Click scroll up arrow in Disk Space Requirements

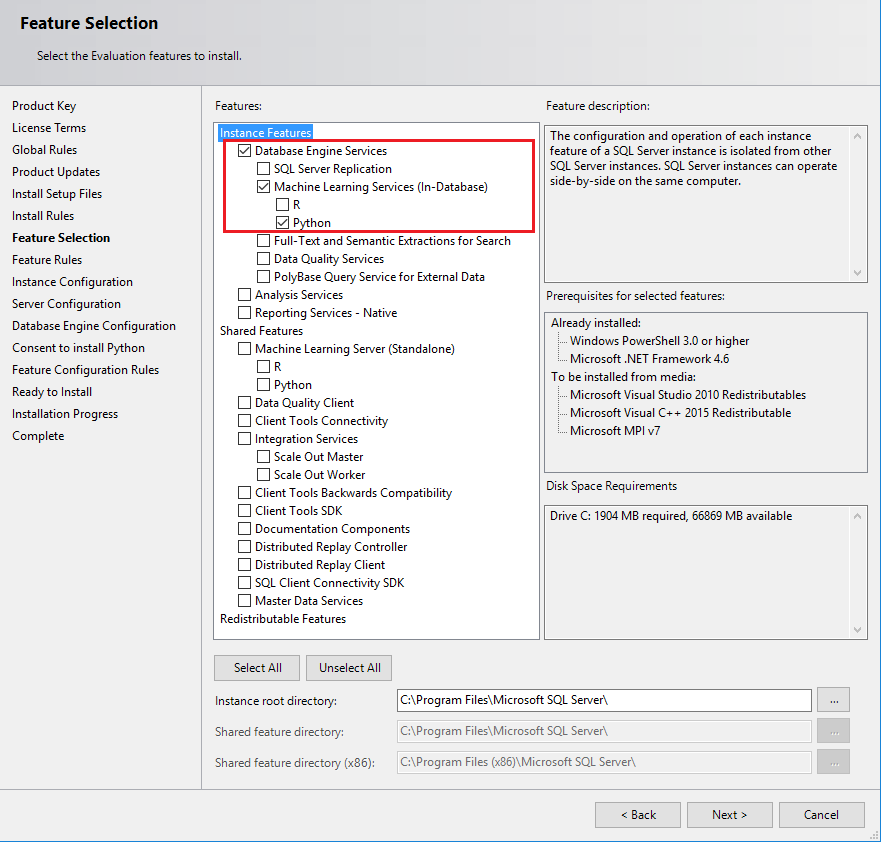tap(857, 514)
